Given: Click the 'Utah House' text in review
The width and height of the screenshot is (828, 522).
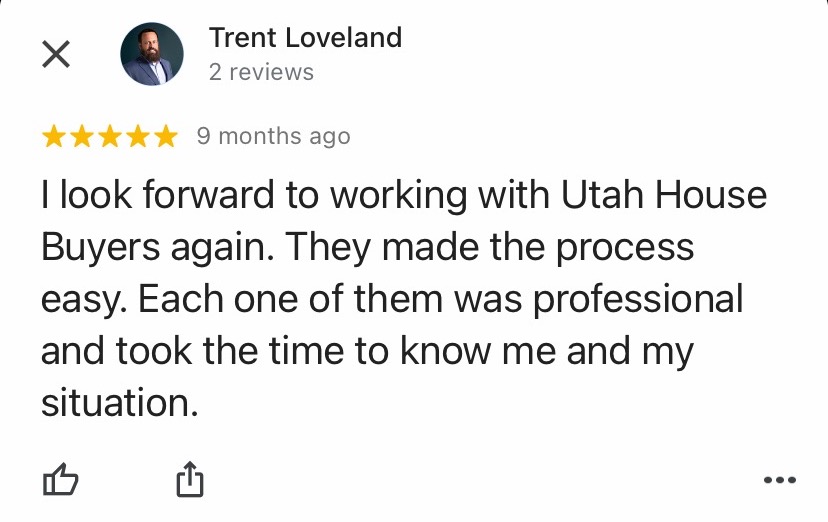Looking at the screenshot, I should (663, 195).
